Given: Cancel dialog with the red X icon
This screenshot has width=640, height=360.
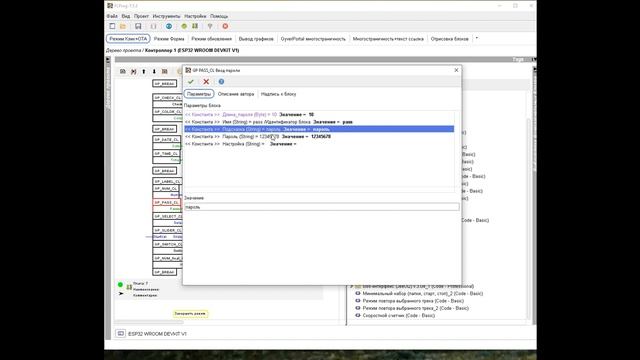Looking at the screenshot, I should point(206,82).
